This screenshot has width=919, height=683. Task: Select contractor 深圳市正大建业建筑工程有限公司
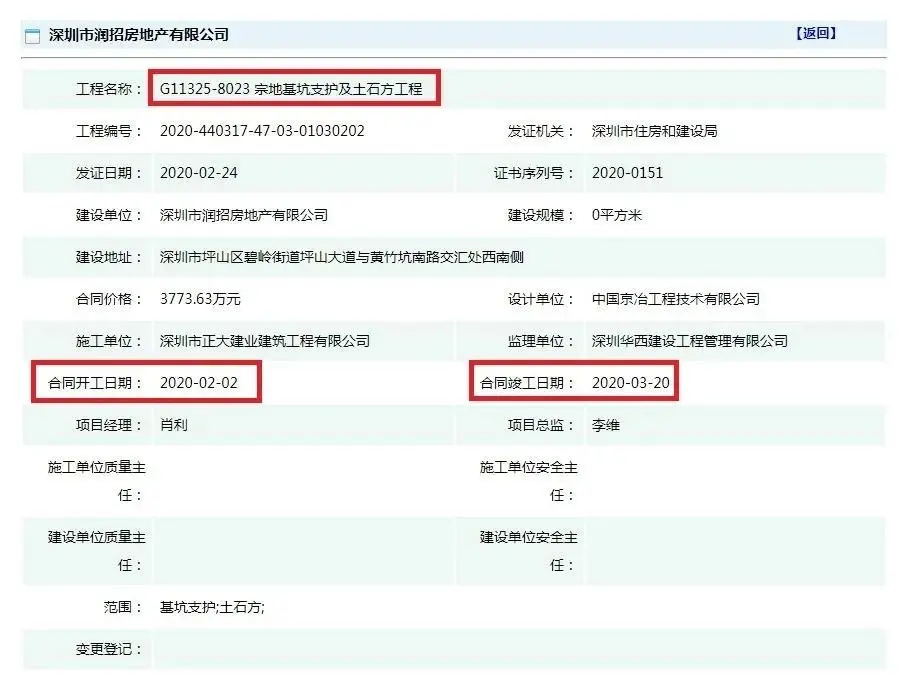[x=265, y=341]
